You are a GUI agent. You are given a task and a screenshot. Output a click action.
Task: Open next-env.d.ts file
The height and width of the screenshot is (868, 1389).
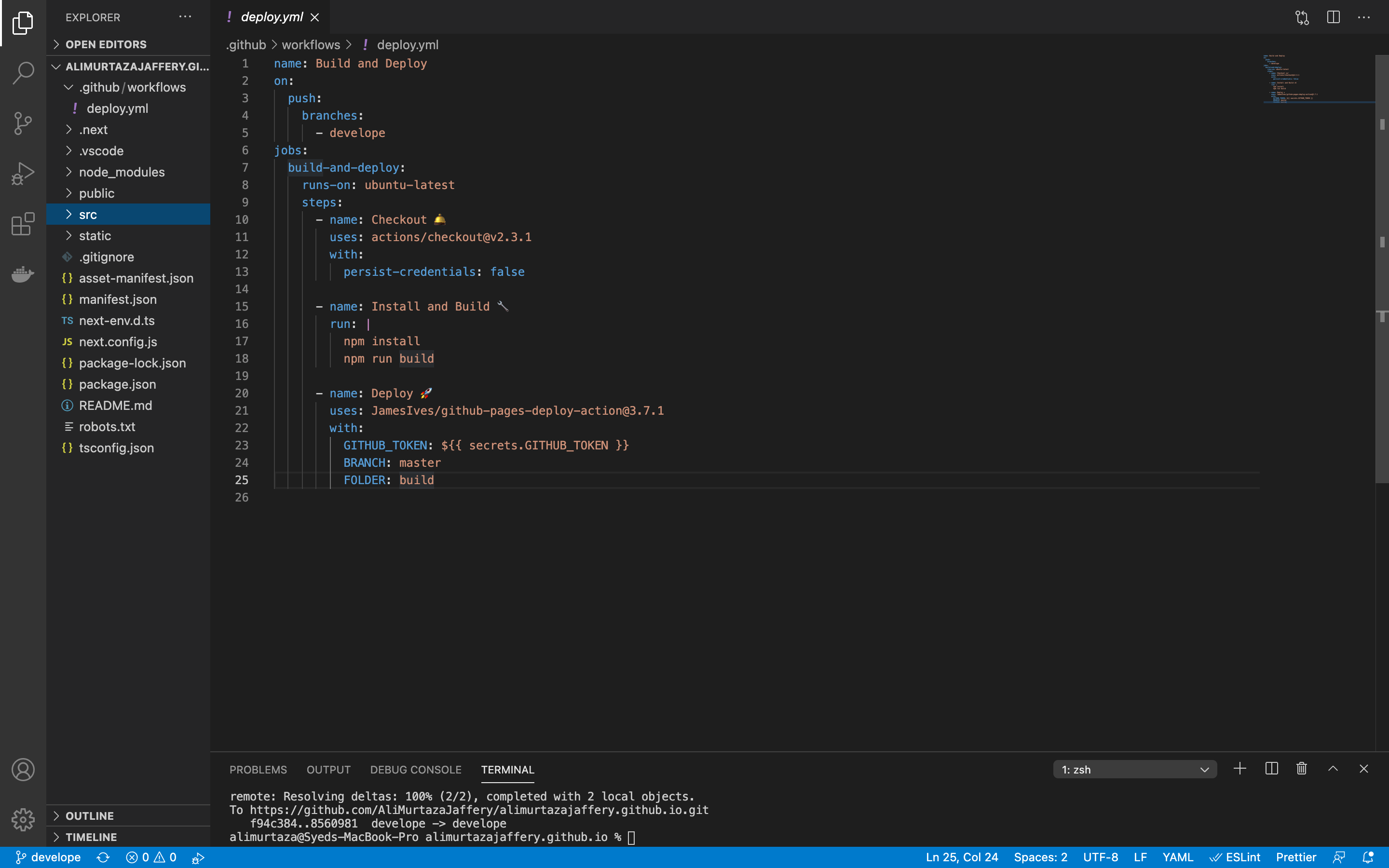pyautogui.click(x=129, y=321)
